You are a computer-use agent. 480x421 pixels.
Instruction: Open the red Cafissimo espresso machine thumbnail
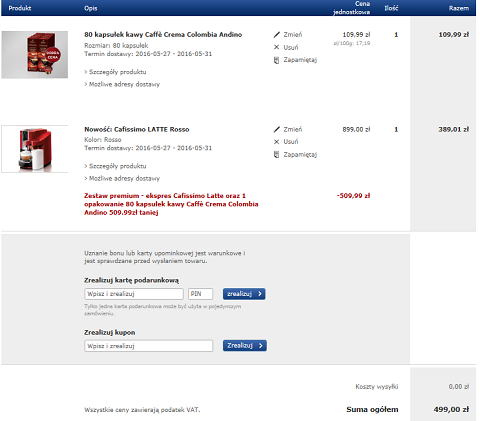pyautogui.click(x=35, y=149)
